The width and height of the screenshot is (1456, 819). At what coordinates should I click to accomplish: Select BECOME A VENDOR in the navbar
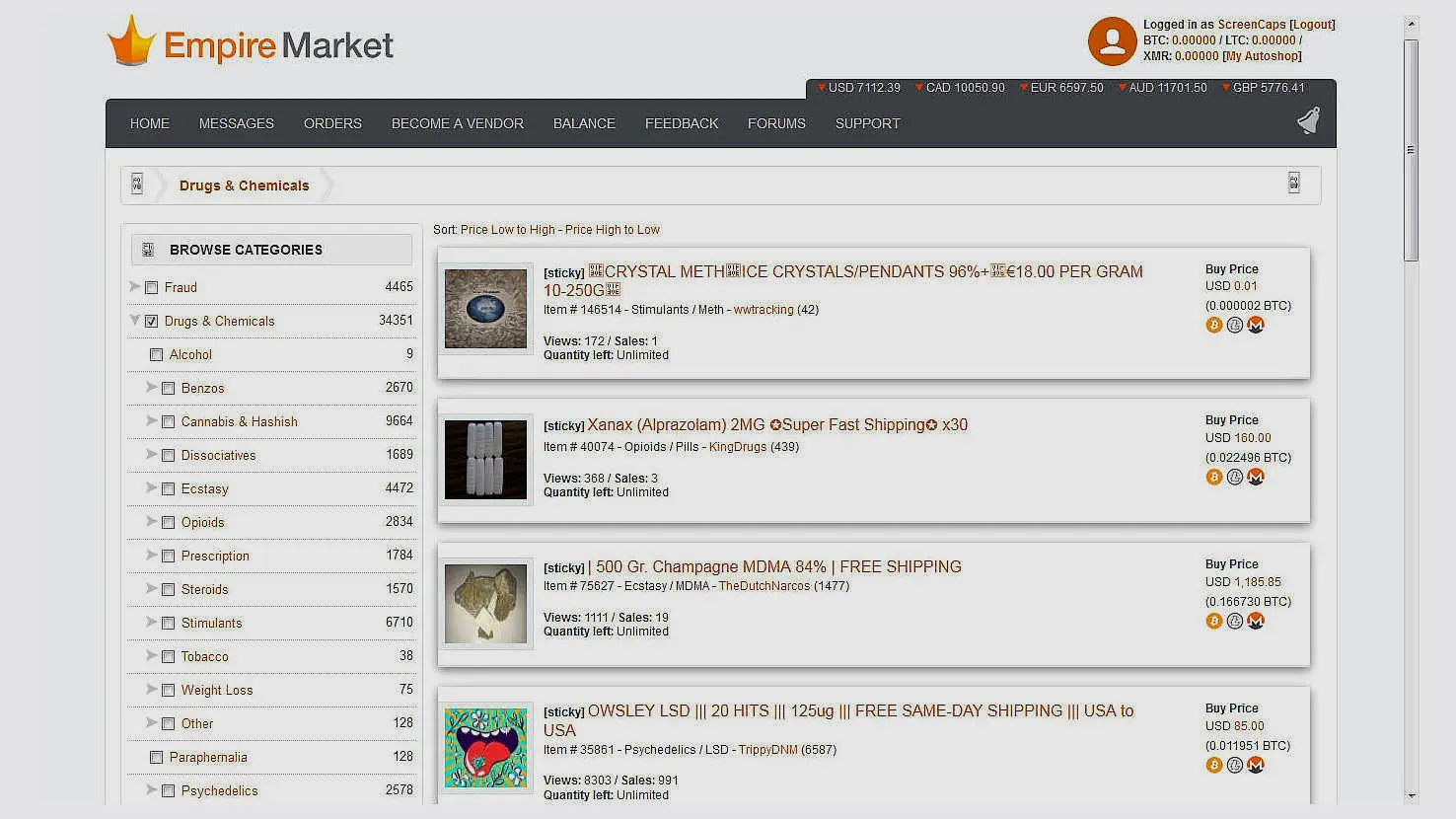[458, 123]
